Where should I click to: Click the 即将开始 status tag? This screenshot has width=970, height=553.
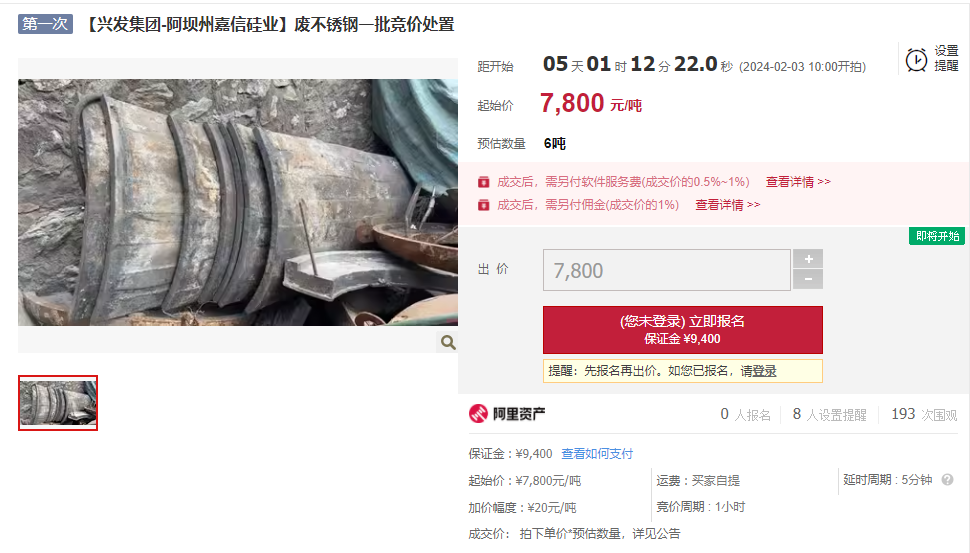(937, 236)
